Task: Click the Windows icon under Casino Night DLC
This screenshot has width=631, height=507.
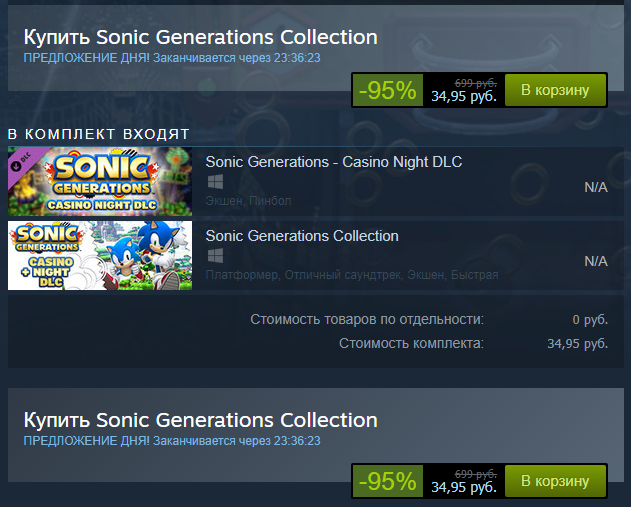Action: coord(213,182)
